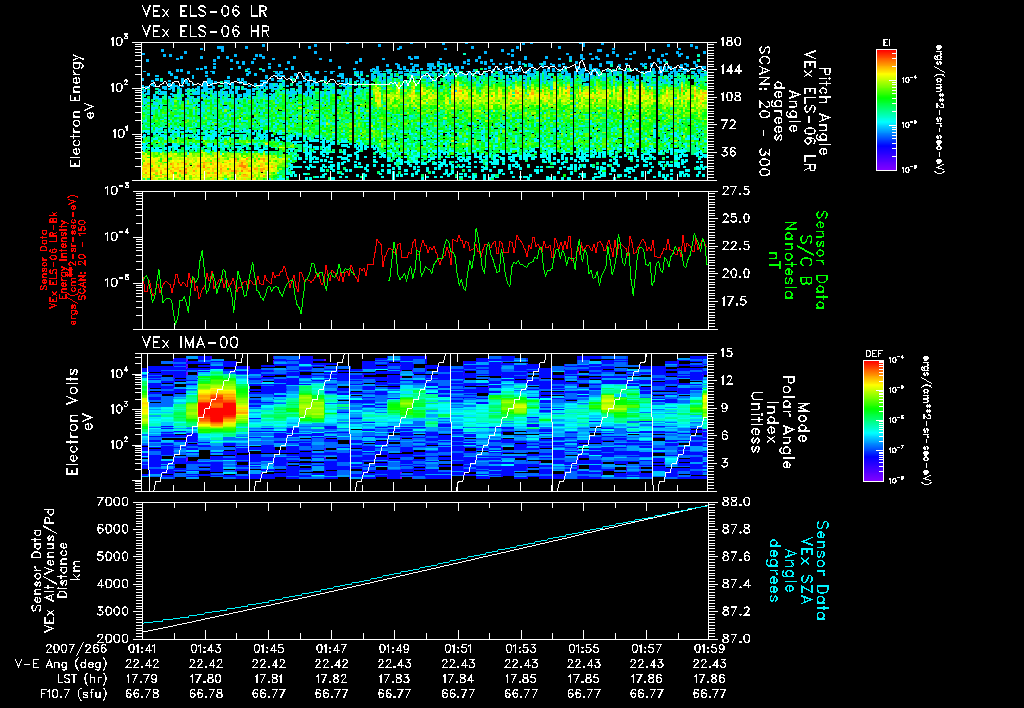Image resolution: width=1024 pixels, height=708 pixels.
Task: Click the LST value 17.84
Action: tap(458, 679)
